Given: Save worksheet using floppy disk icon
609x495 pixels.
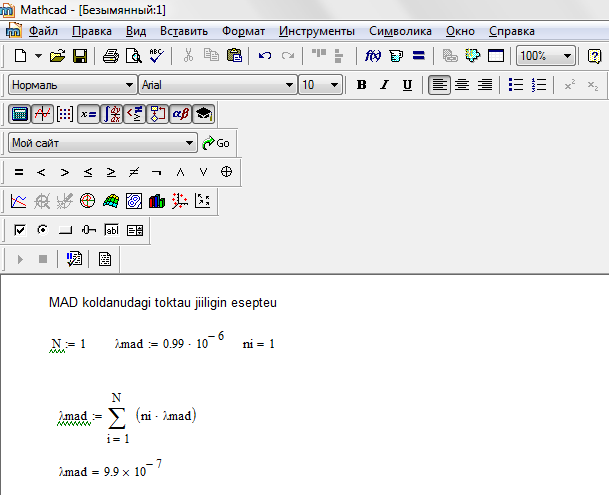Looking at the screenshot, I should (x=80, y=56).
